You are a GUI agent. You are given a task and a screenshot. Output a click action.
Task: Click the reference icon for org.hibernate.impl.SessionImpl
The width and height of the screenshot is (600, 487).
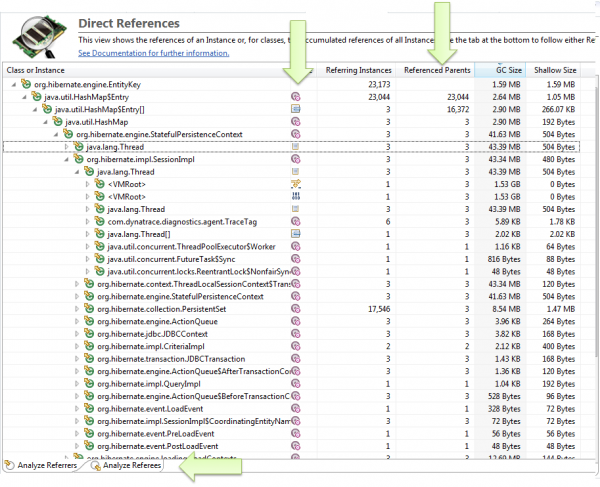(x=295, y=159)
